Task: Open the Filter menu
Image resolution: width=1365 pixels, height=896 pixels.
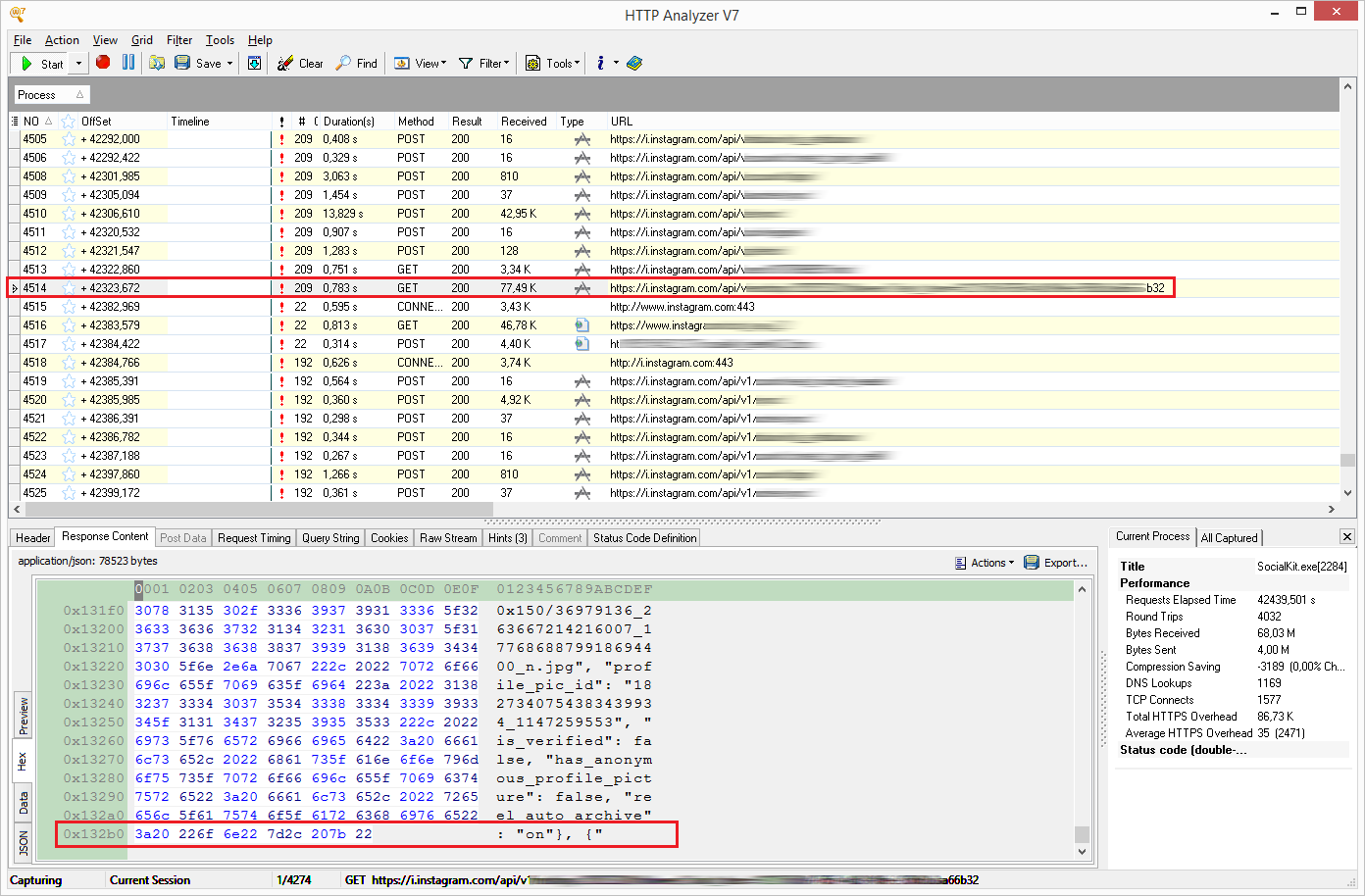Action: (x=179, y=40)
